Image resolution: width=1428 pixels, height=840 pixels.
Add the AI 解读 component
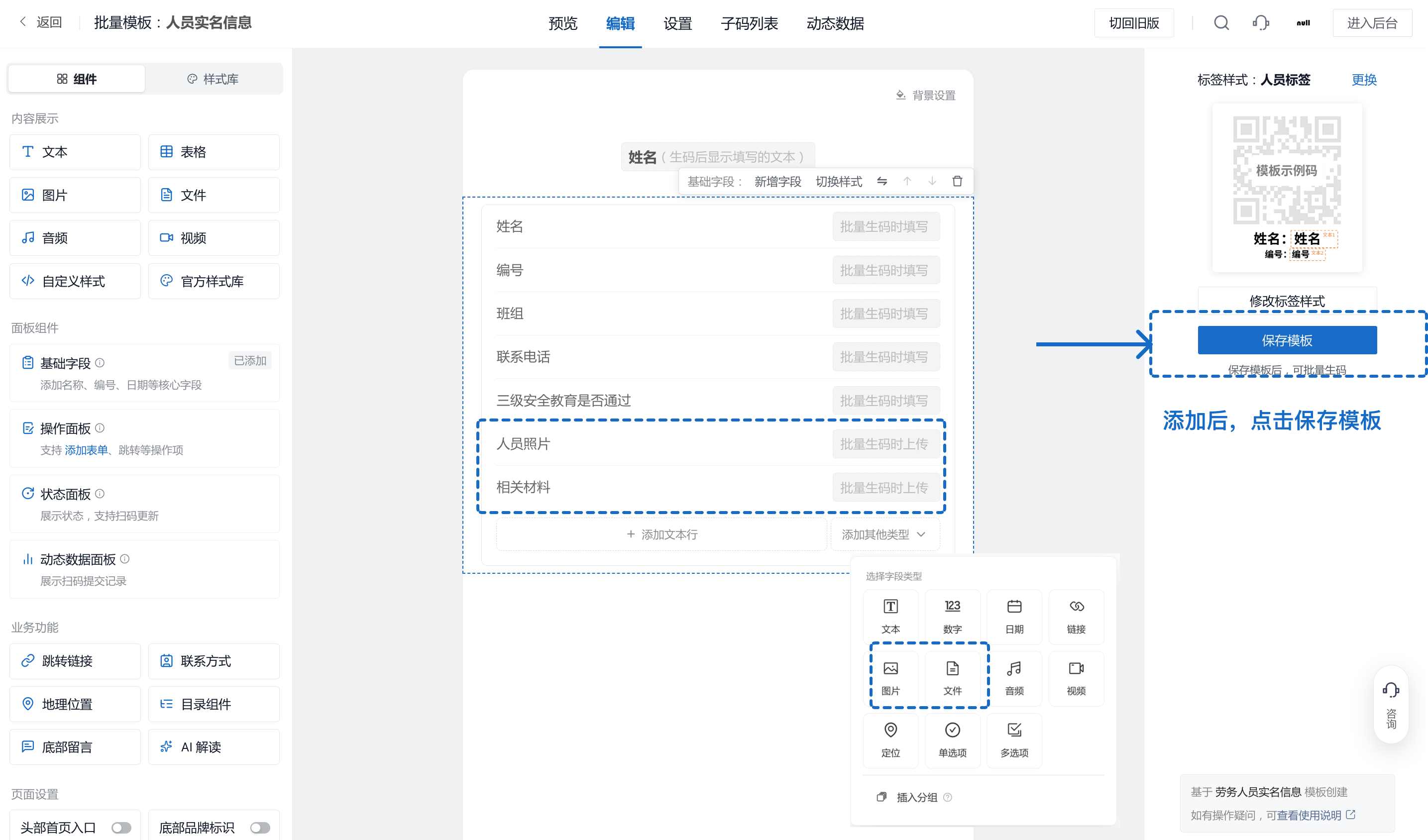(x=214, y=746)
